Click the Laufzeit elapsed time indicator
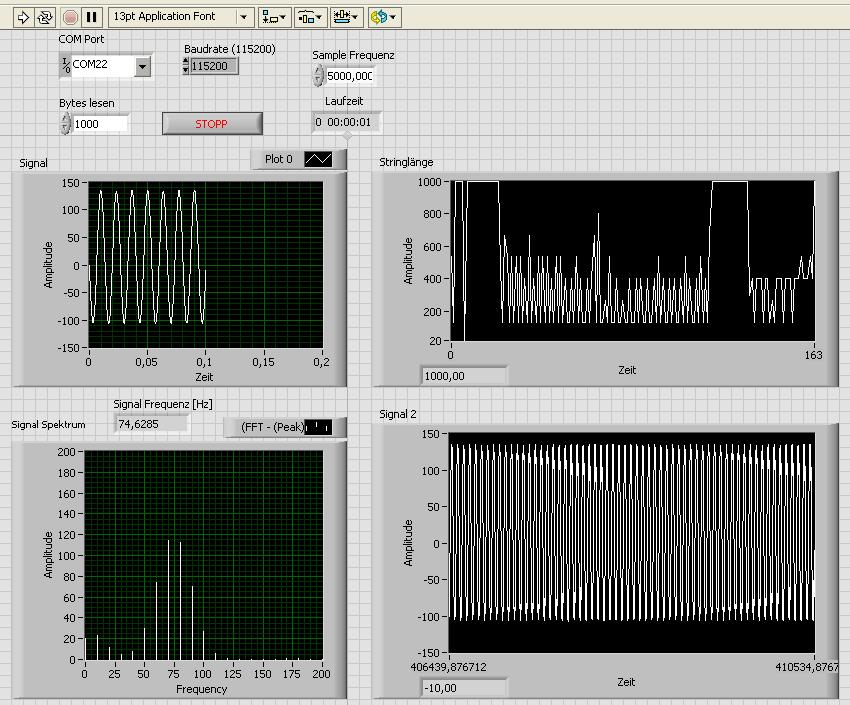The width and height of the screenshot is (850, 705). (346, 122)
